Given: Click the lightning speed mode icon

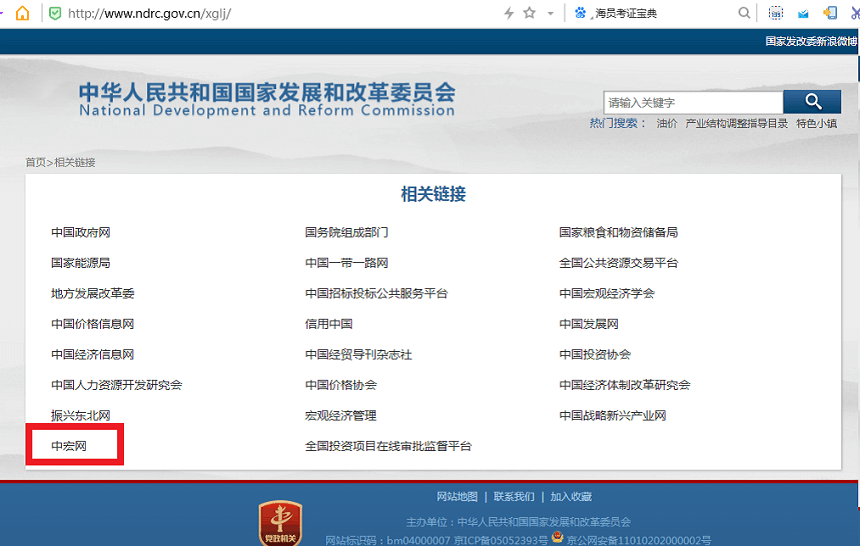Looking at the screenshot, I should pos(509,13).
